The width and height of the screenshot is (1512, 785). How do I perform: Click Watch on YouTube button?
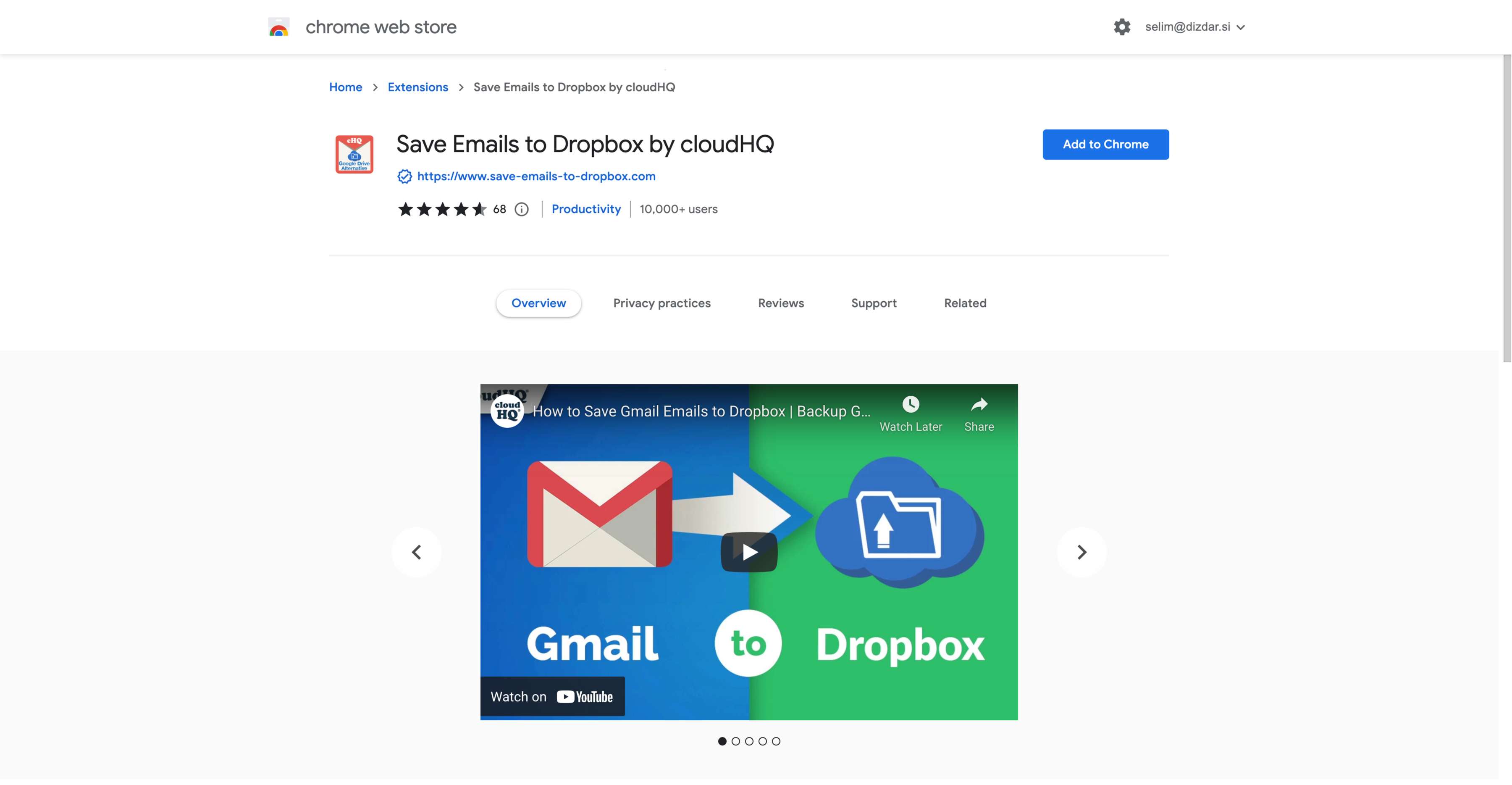[x=552, y=697]
